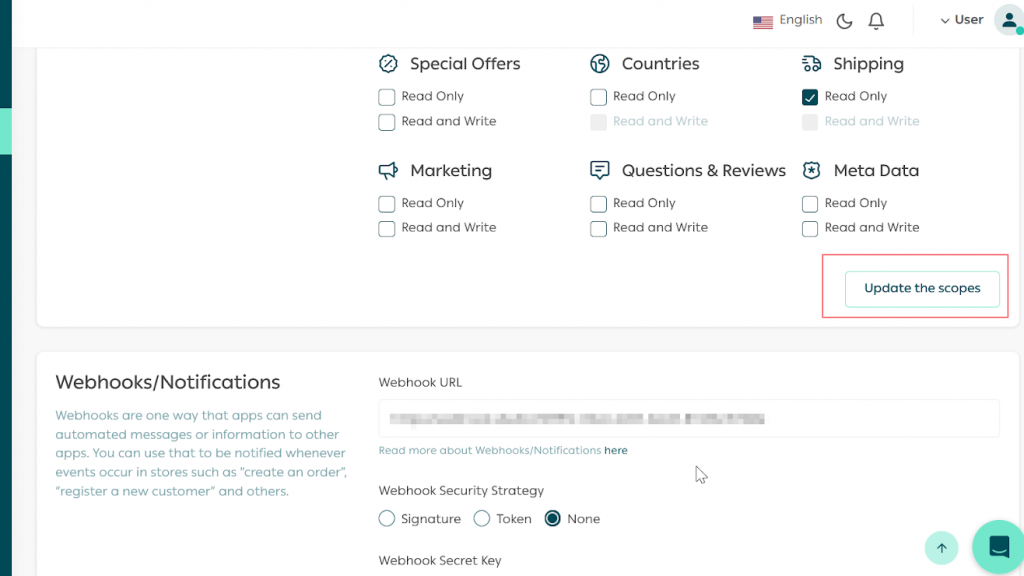The image size is (1024, 576).
Task: Click the Special Offers icon
Action: point(388,64)
